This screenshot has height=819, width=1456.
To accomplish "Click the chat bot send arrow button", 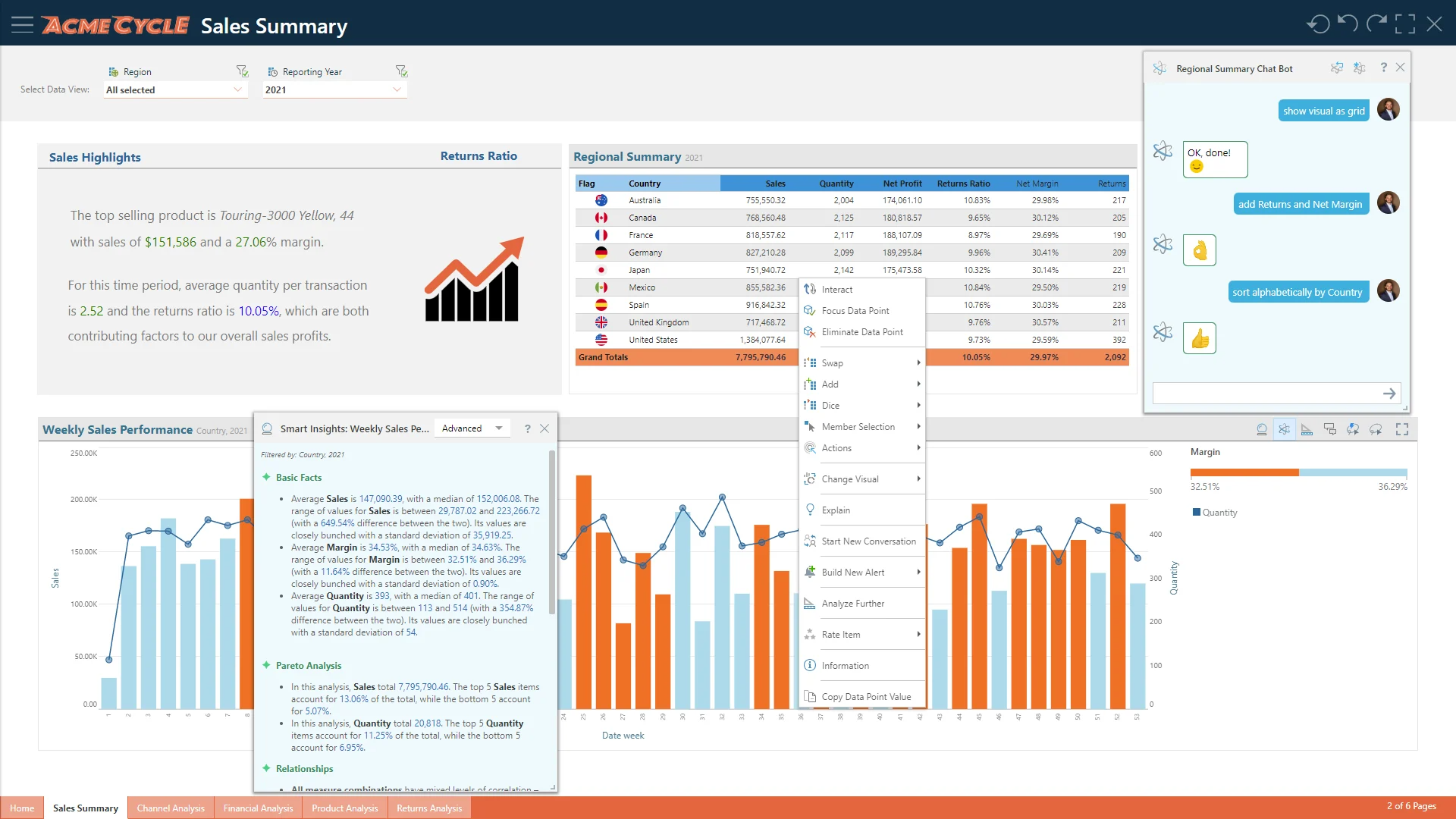I will [x=1389, y=394].
